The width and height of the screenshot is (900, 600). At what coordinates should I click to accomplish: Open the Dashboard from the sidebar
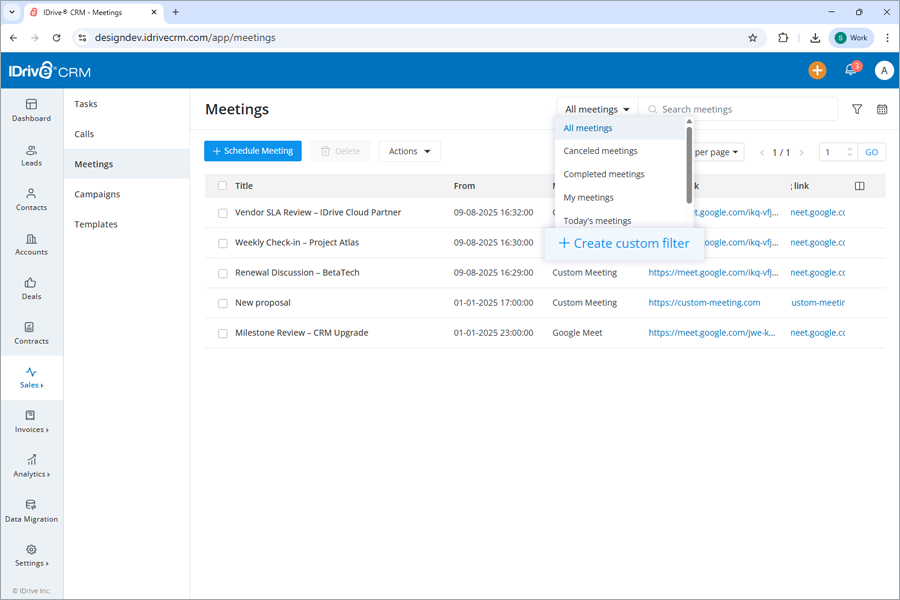point(31,110)
